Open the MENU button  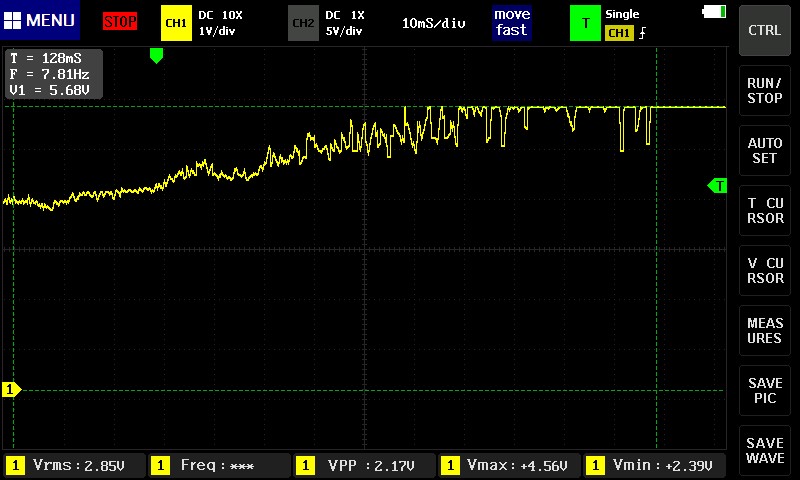pyautogui.click(x=40, y=20)
